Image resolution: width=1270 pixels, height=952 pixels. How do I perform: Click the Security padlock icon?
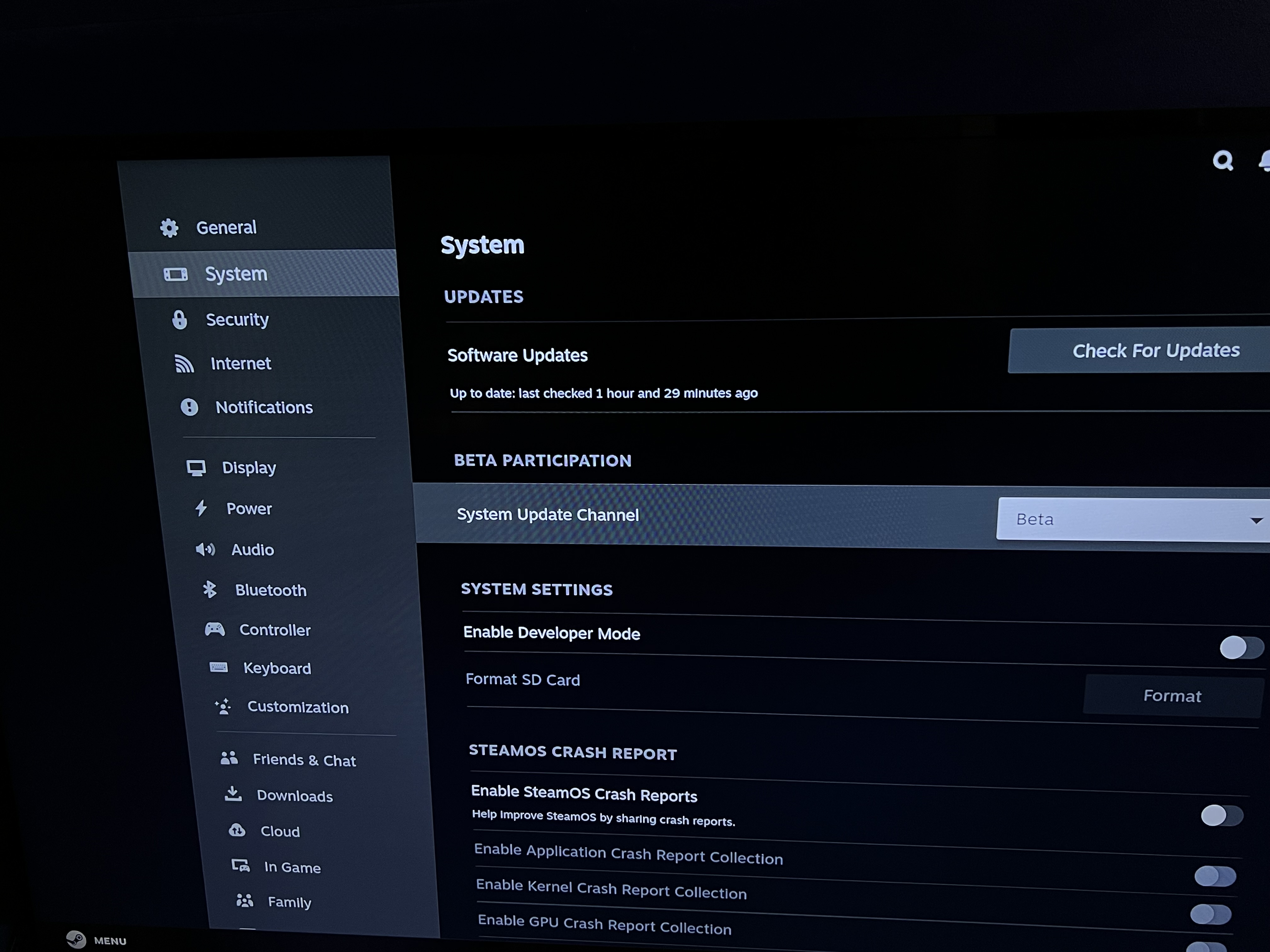[x=180, y=320]
